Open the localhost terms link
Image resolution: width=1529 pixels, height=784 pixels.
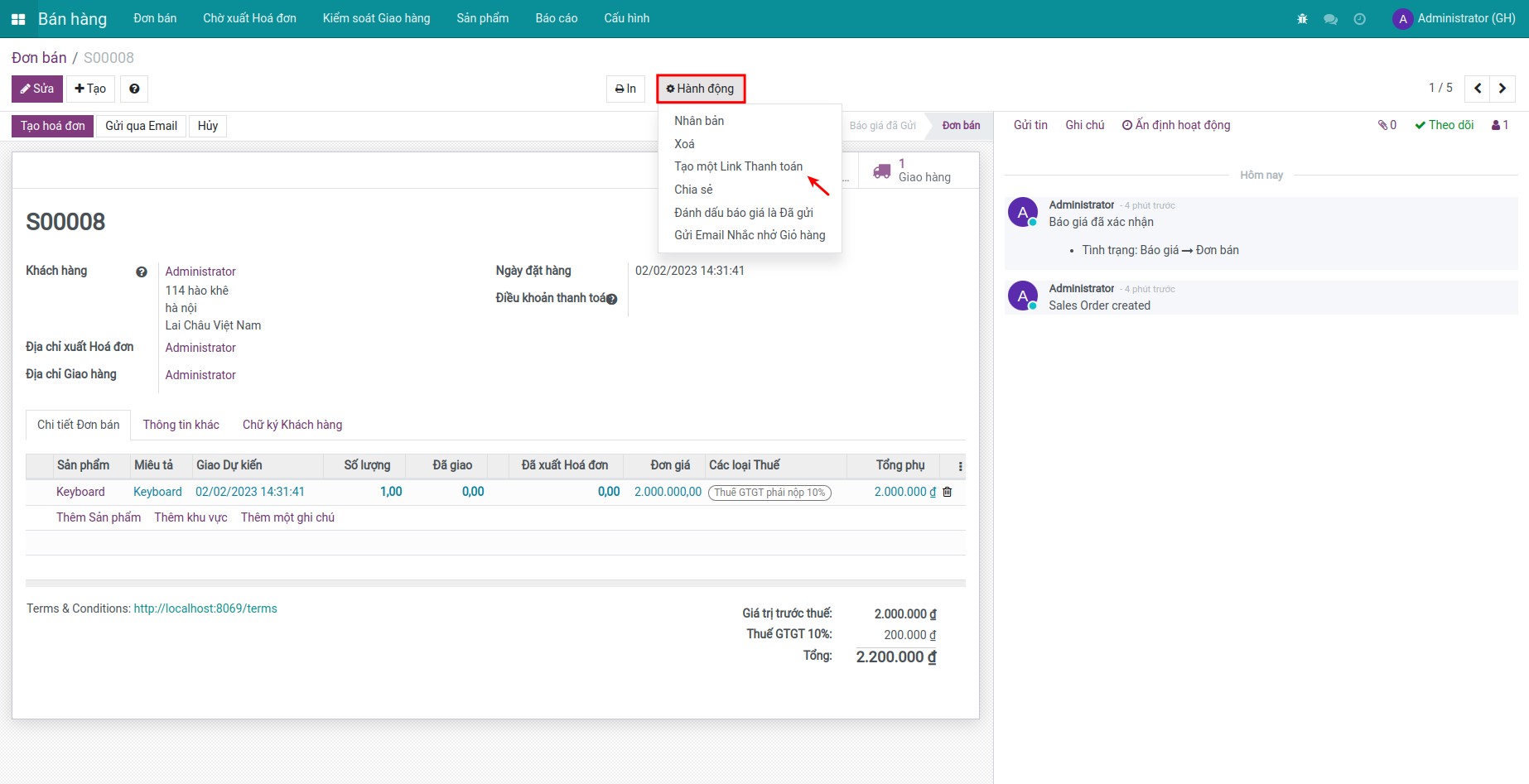point(205,608)
